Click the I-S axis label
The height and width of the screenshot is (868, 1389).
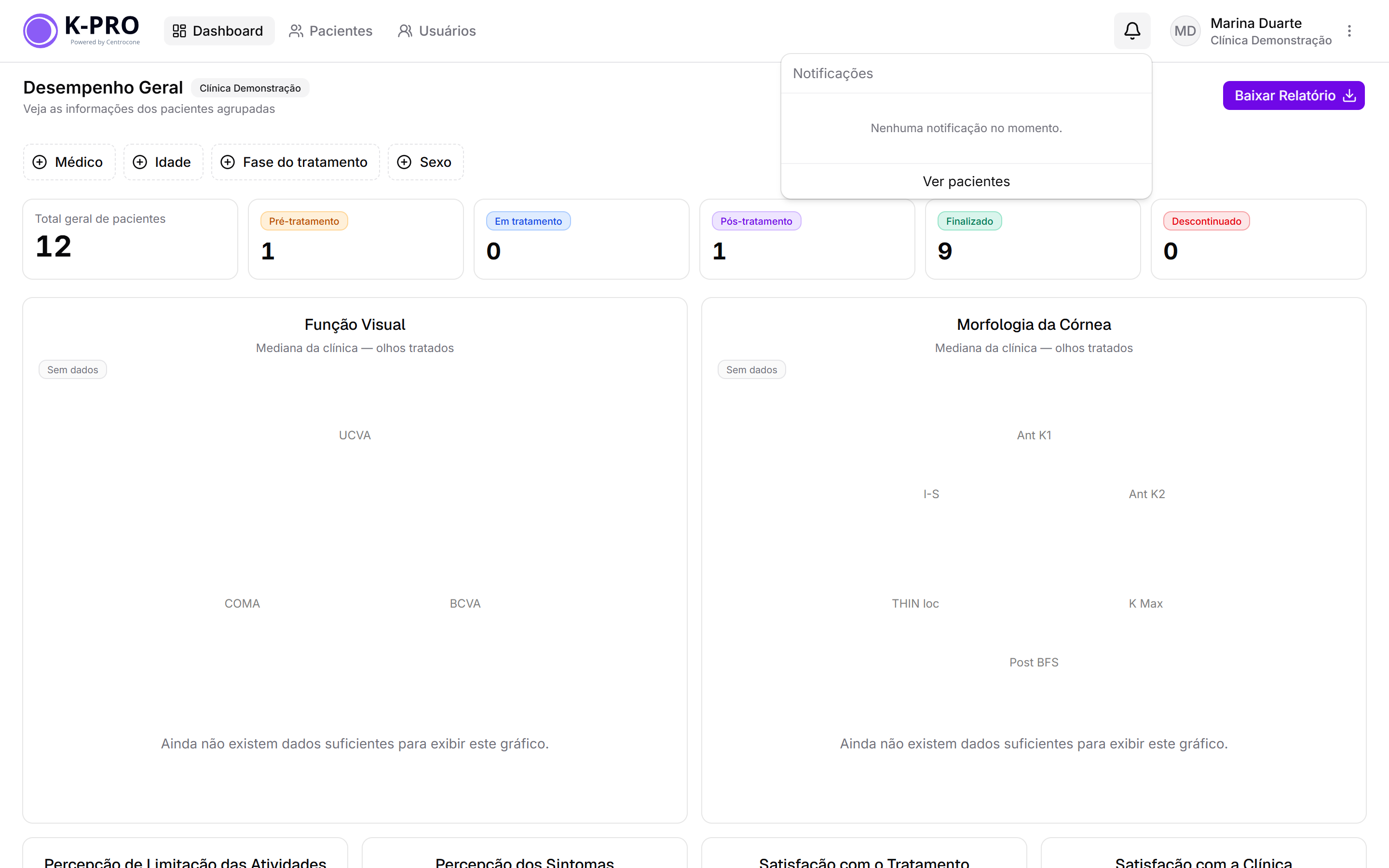click(x=931, y=494)
